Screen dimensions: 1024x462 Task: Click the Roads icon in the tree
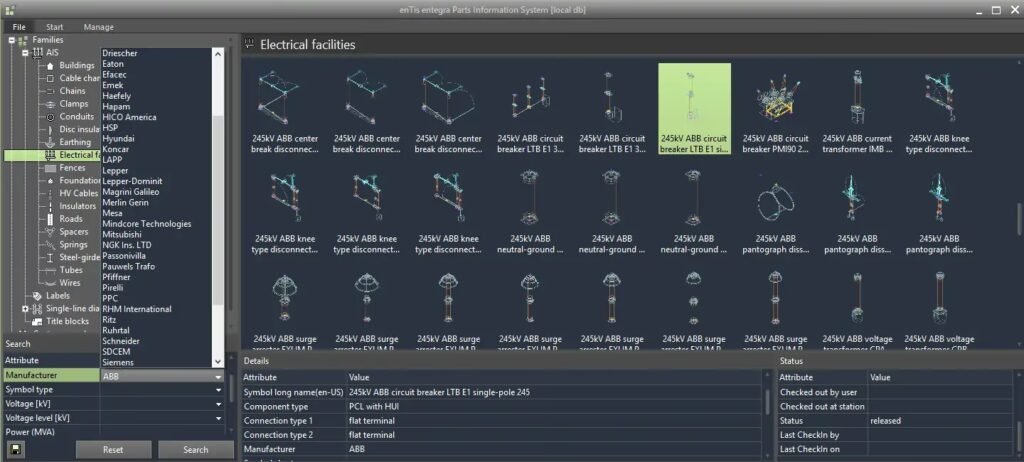click(50, 219)
